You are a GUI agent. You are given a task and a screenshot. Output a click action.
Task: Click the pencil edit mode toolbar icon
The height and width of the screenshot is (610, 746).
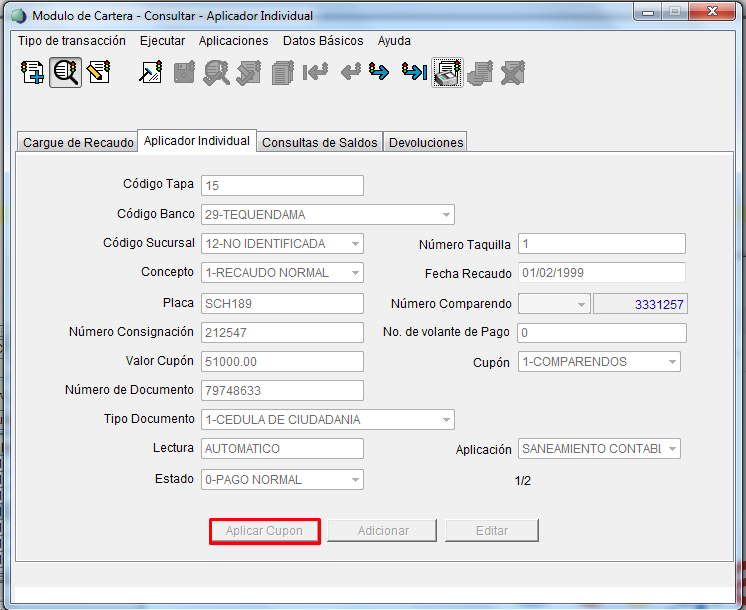pos(98,72)
